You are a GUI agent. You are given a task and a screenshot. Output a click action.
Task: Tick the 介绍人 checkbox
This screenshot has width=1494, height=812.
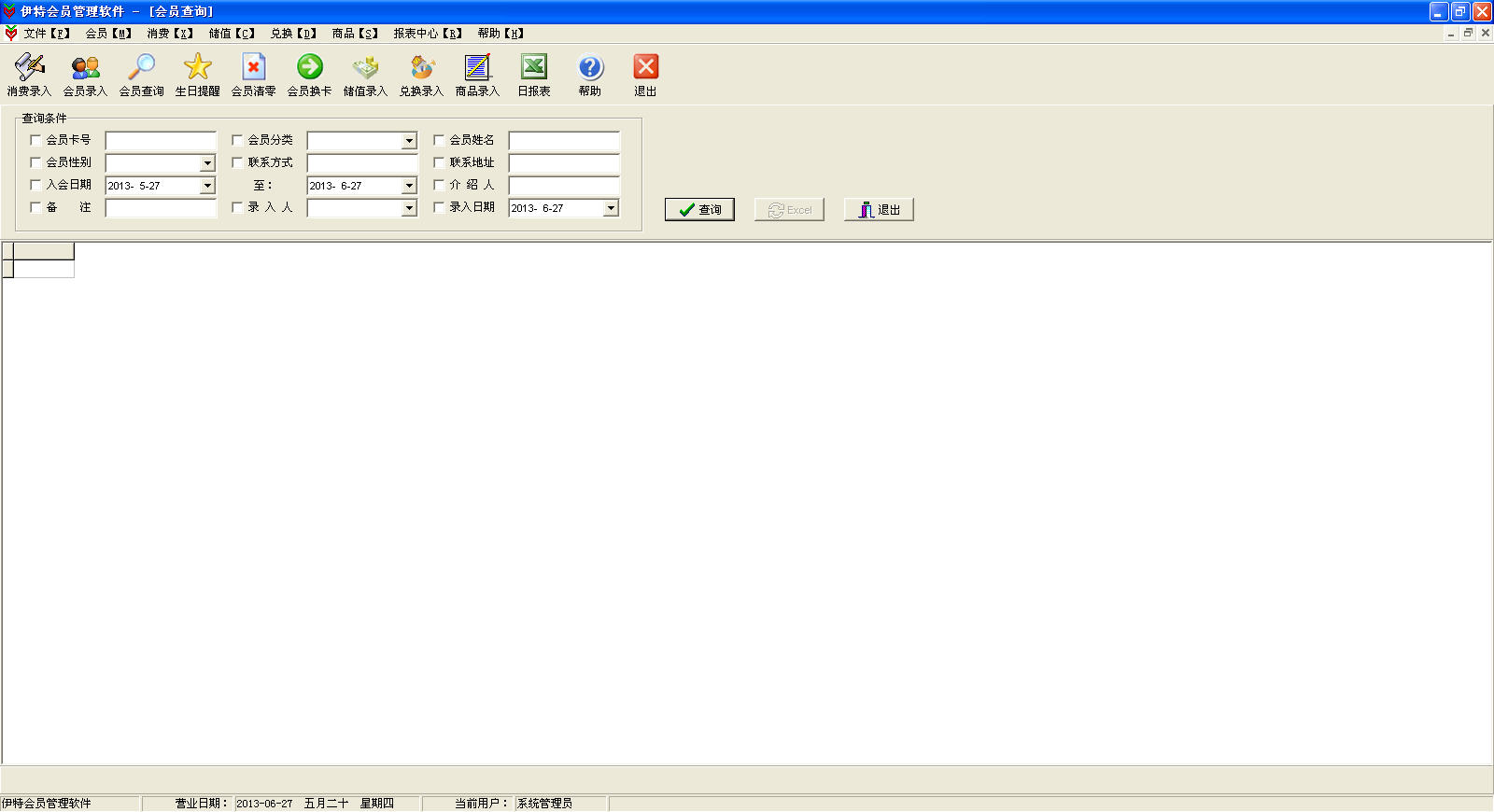439,185
